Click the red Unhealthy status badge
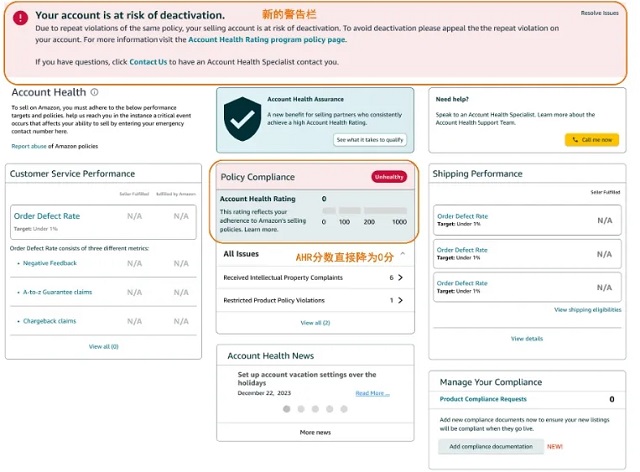The width and height of the screenshot is (640, 472). [x=389, y=177]
